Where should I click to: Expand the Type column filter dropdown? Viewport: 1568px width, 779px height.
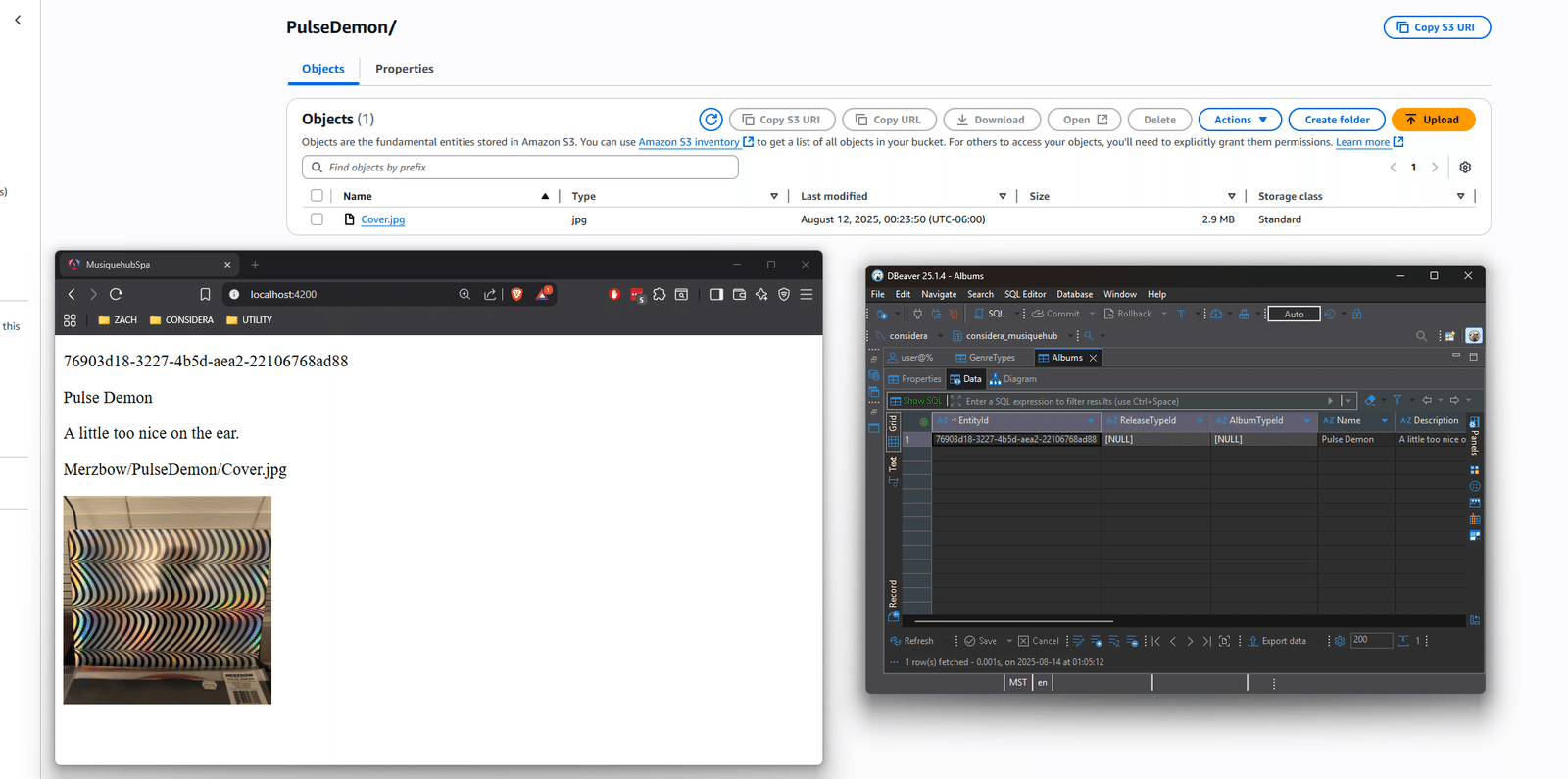pyautogui.click(x=774, y=196)
